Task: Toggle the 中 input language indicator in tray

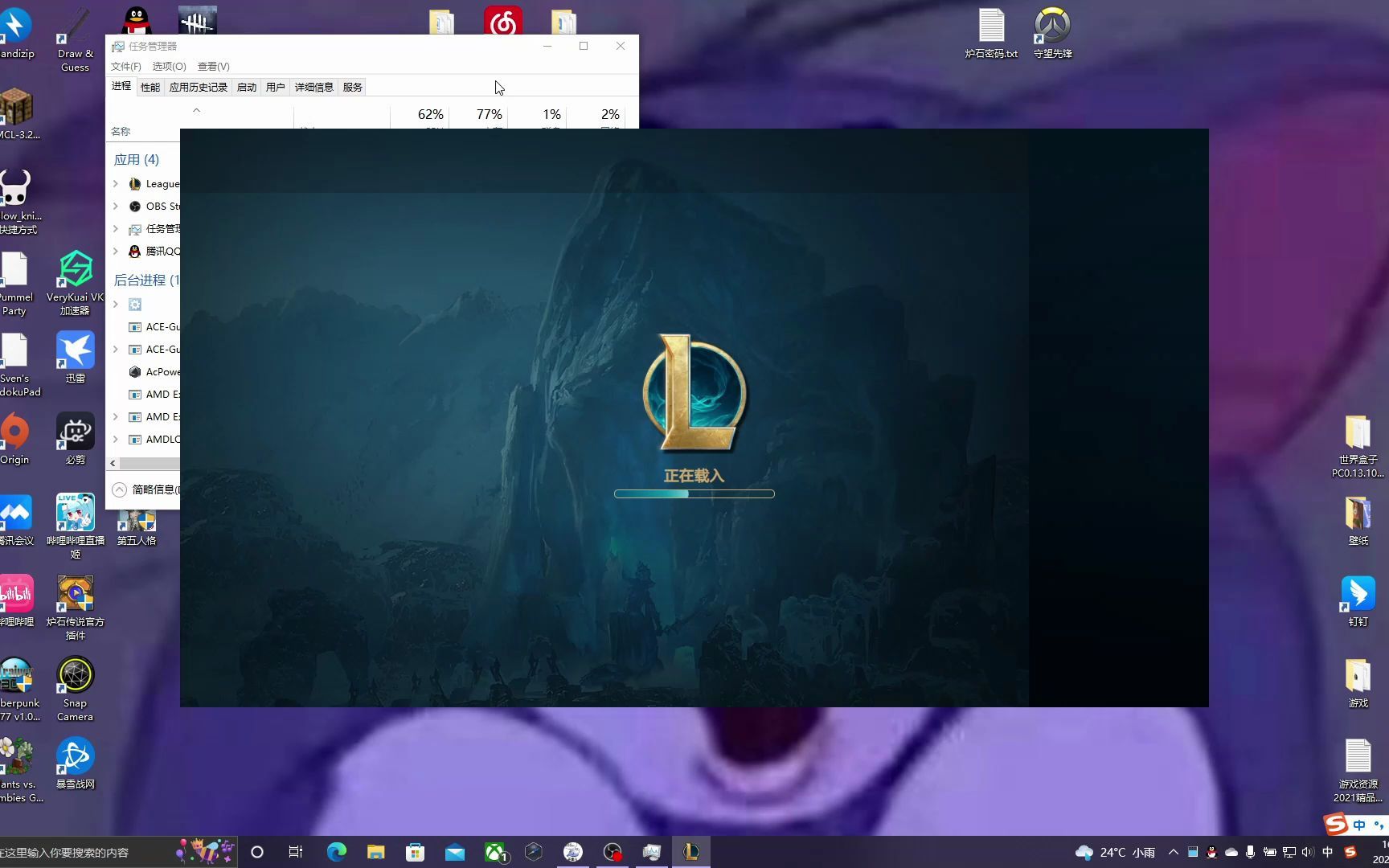Action: click(x=1327, y=852)
